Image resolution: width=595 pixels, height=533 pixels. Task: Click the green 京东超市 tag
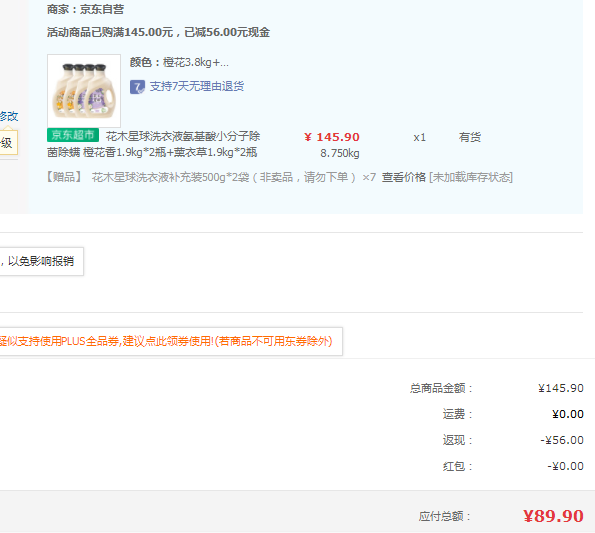coord(73,135)
